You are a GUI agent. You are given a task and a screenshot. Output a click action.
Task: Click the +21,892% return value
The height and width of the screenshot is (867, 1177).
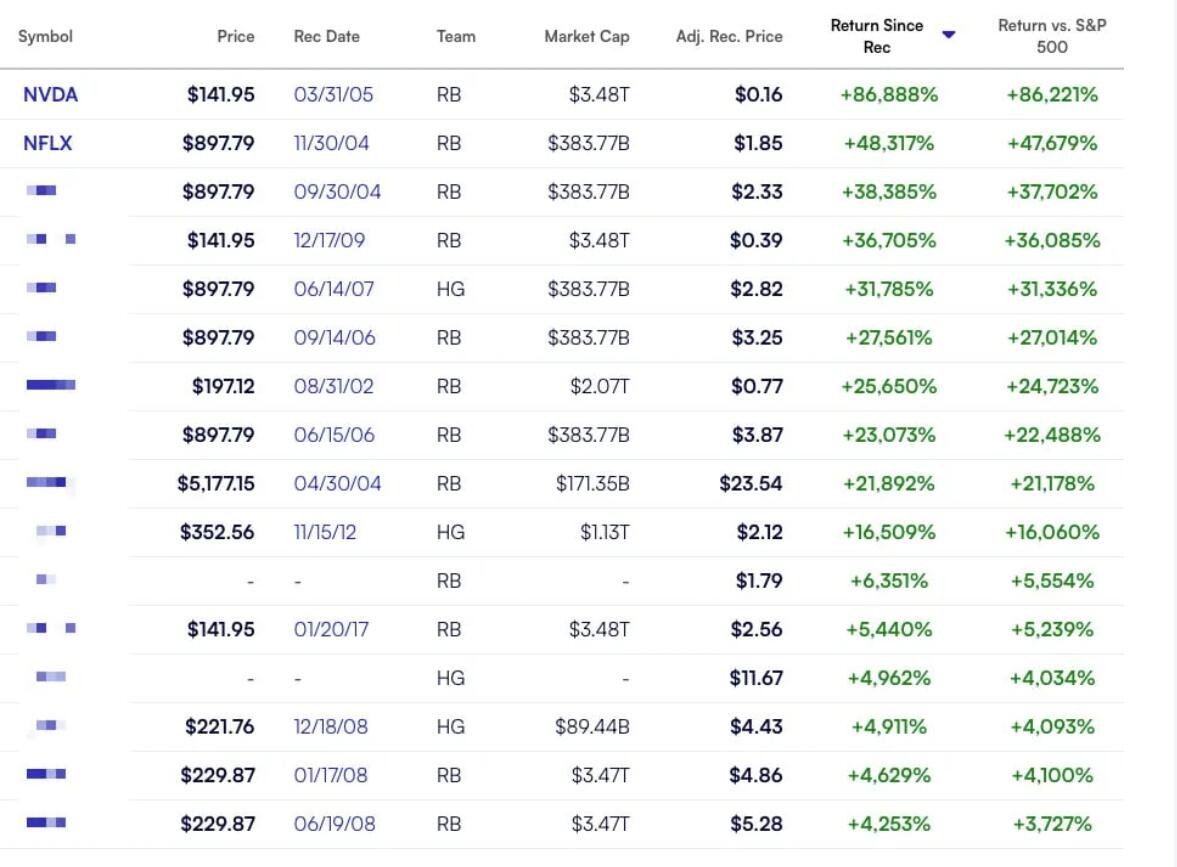(889, 483)
